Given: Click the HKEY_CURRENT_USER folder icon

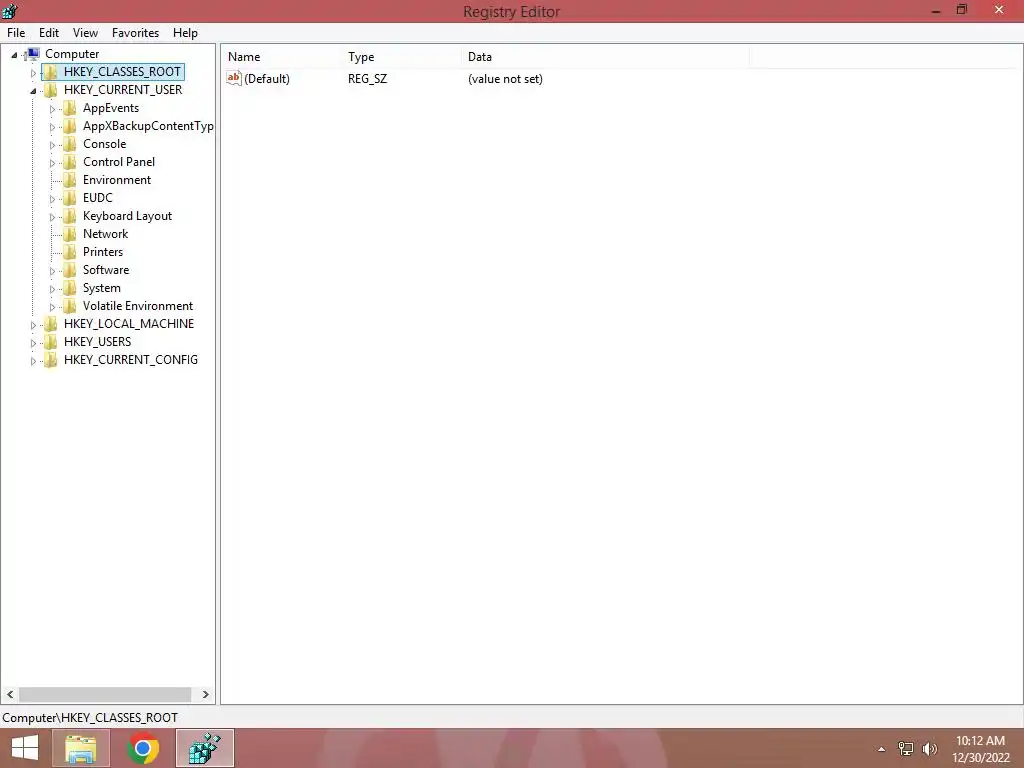Looking at the screenshot, I should [x=51, y=90].
